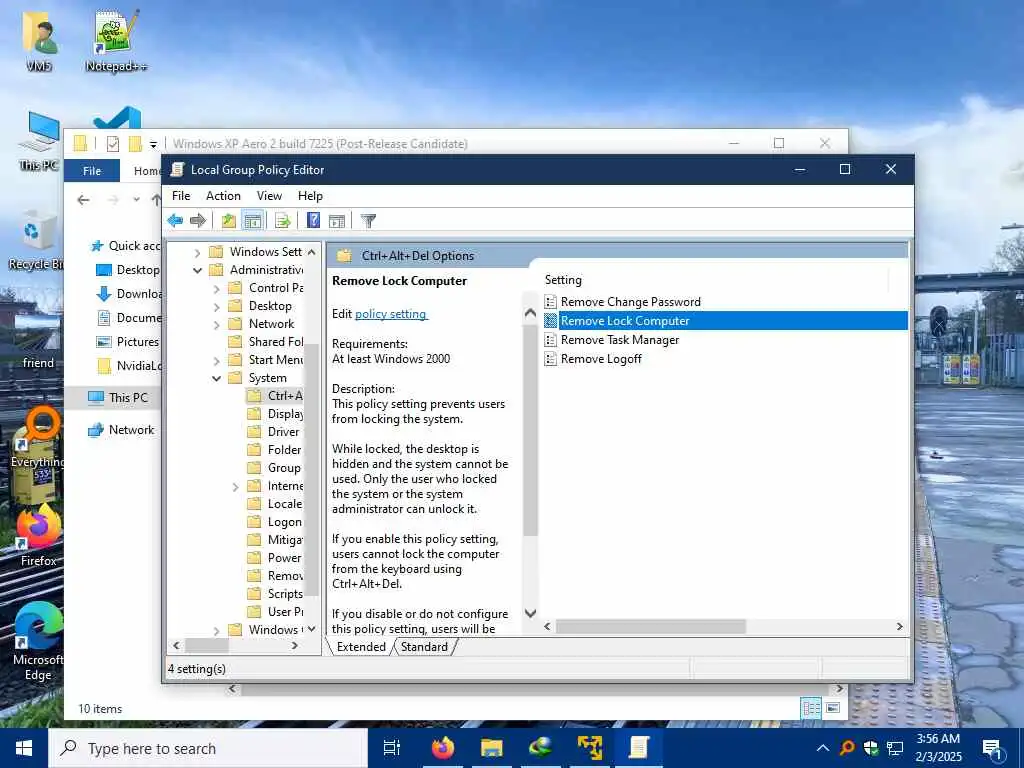Open the View menu
The height and width of the screenshot is (768, 1024).
click(x=269, y=196)
